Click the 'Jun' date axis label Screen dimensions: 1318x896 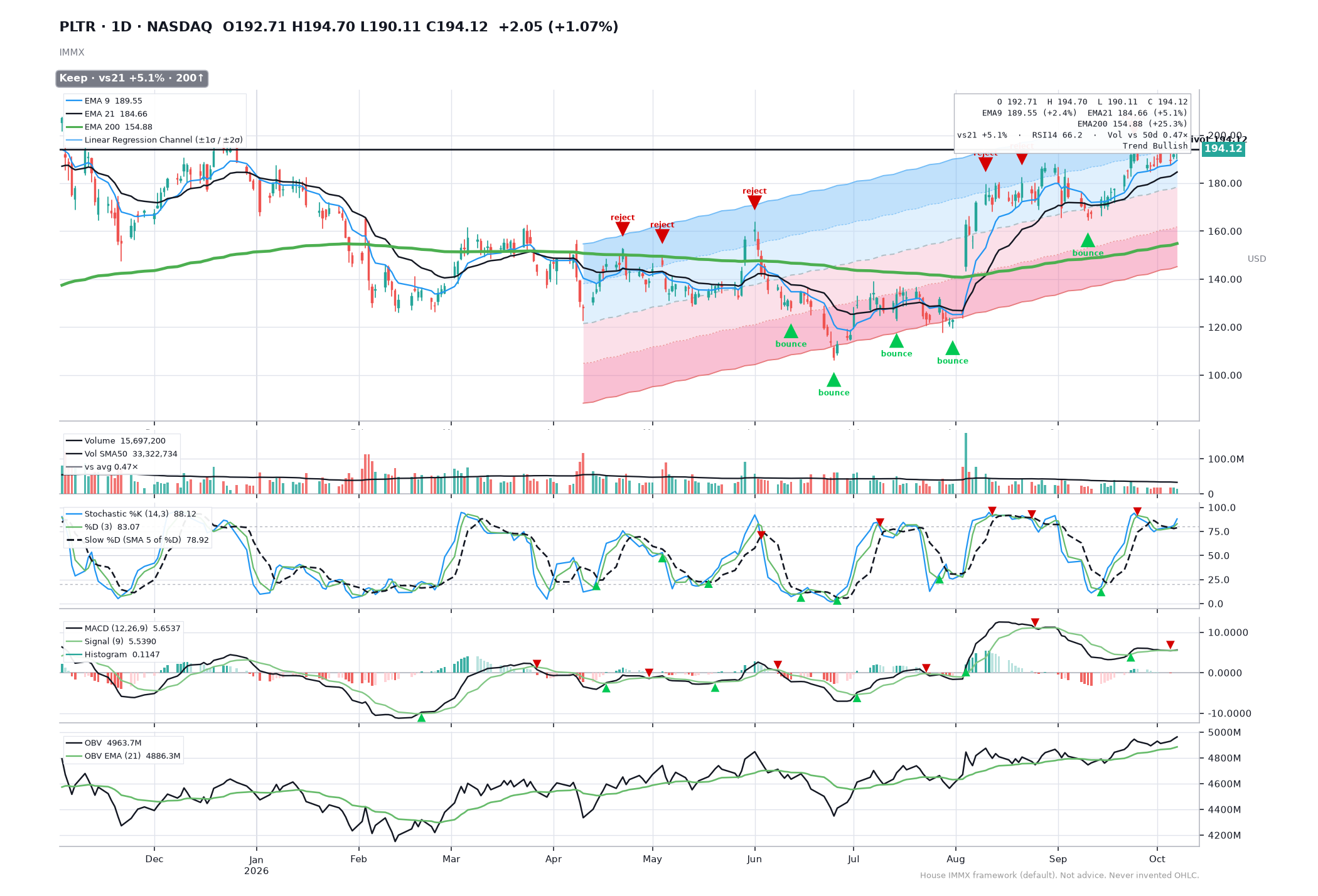point(754,860)
